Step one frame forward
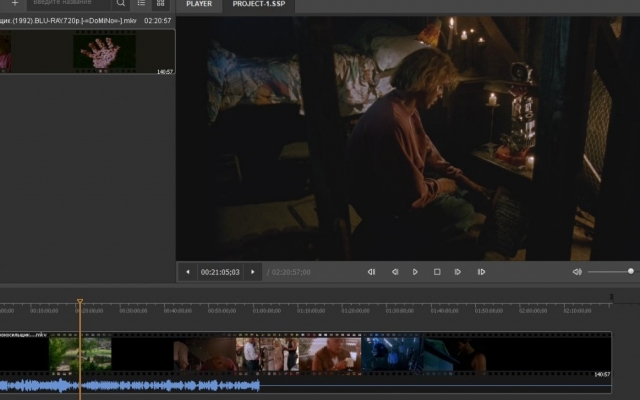640x400 pixels. point(458,272)
